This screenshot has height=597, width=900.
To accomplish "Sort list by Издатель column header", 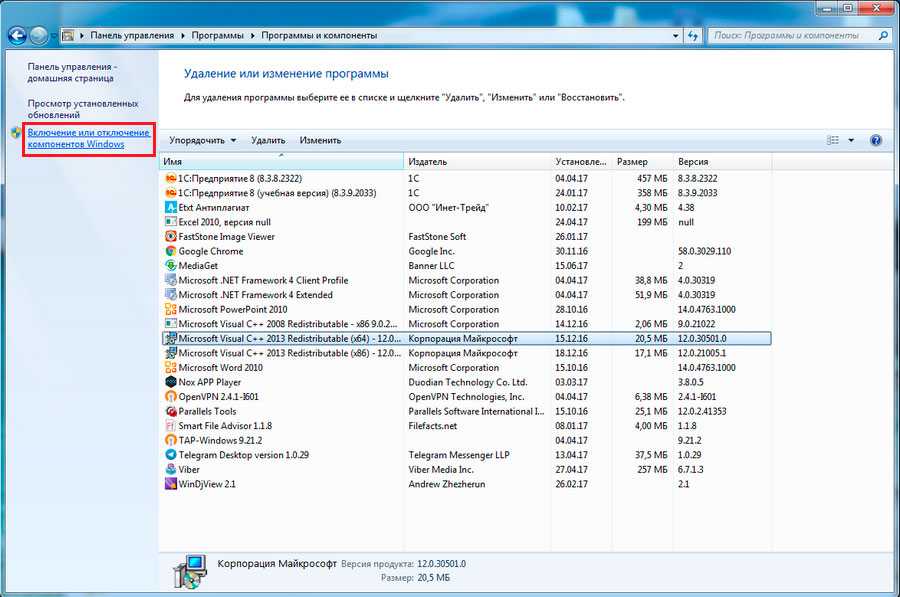I will [x=428, y=162].
